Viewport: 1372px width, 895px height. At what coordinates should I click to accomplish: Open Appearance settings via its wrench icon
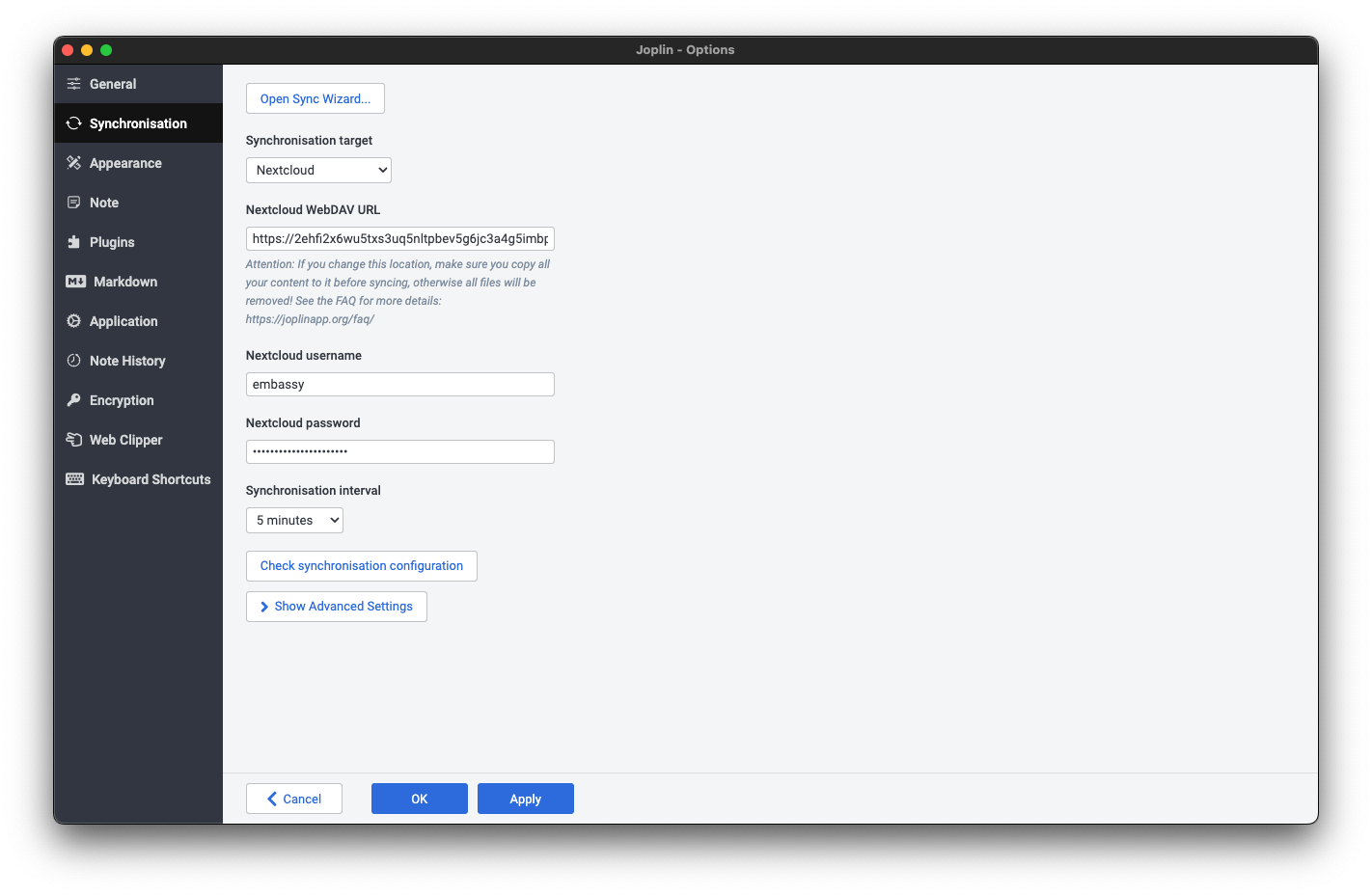pyautogui.click(x=74, y=163)
